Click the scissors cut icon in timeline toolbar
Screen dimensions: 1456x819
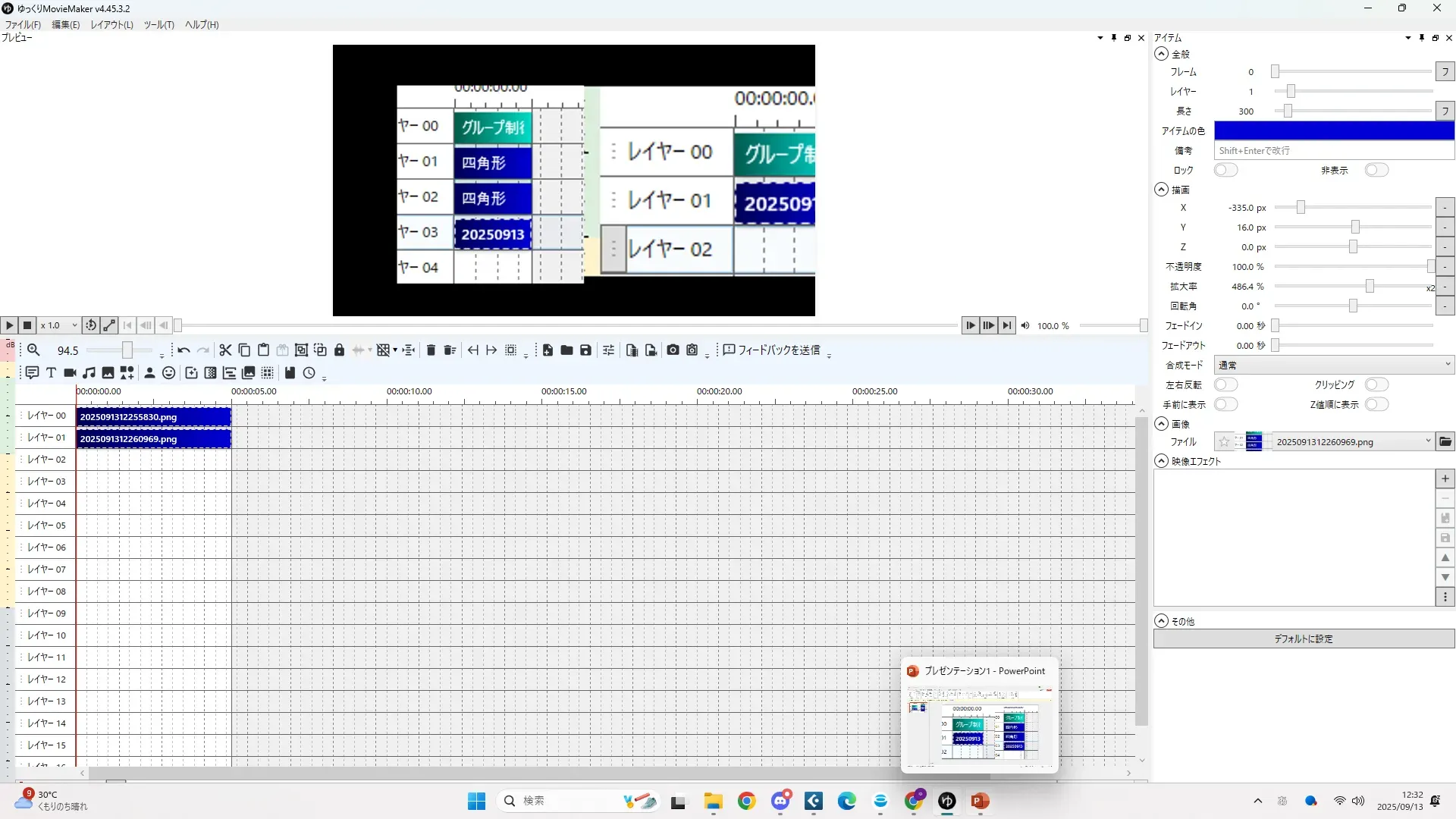pyautogui.click(x=225, y=350)
